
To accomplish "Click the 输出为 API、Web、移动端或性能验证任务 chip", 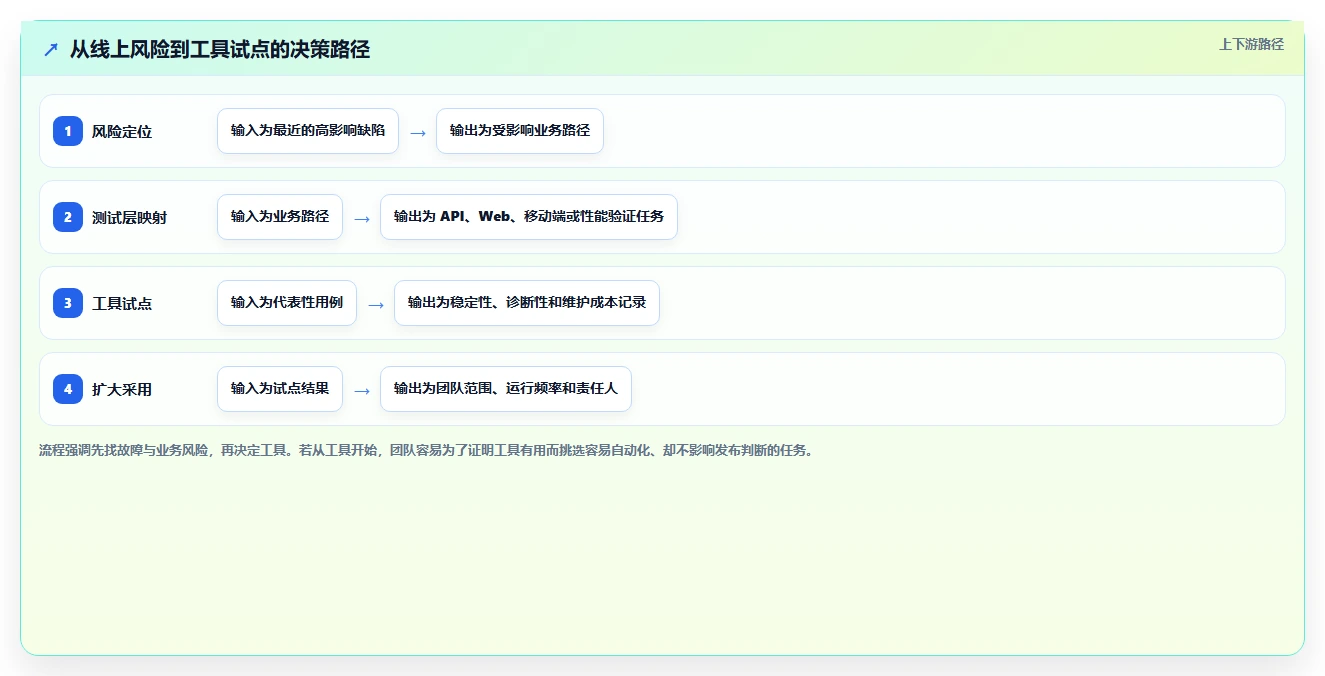I will click(x=529, y=217).
